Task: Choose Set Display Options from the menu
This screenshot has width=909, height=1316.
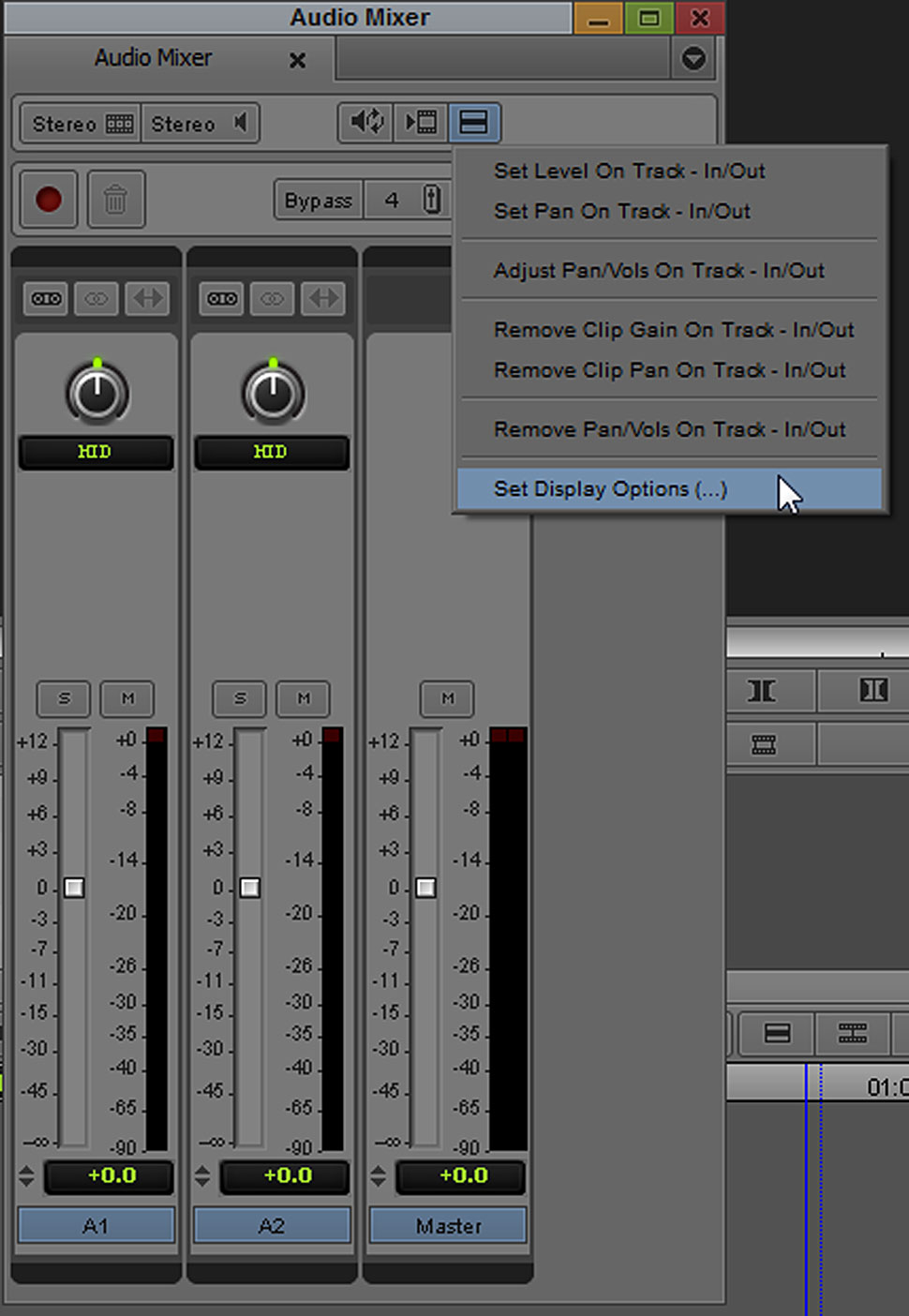Action: pyautogui.click(x=610, y=489)
